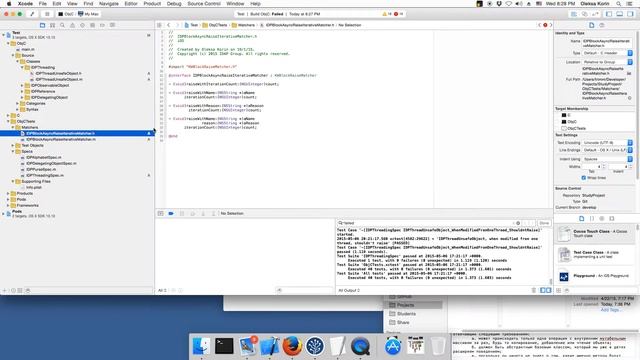The height and width of the screenshot is (360, 640).
Task: Open the Indent Using dropdown
Action: click(x=607, y=159)
